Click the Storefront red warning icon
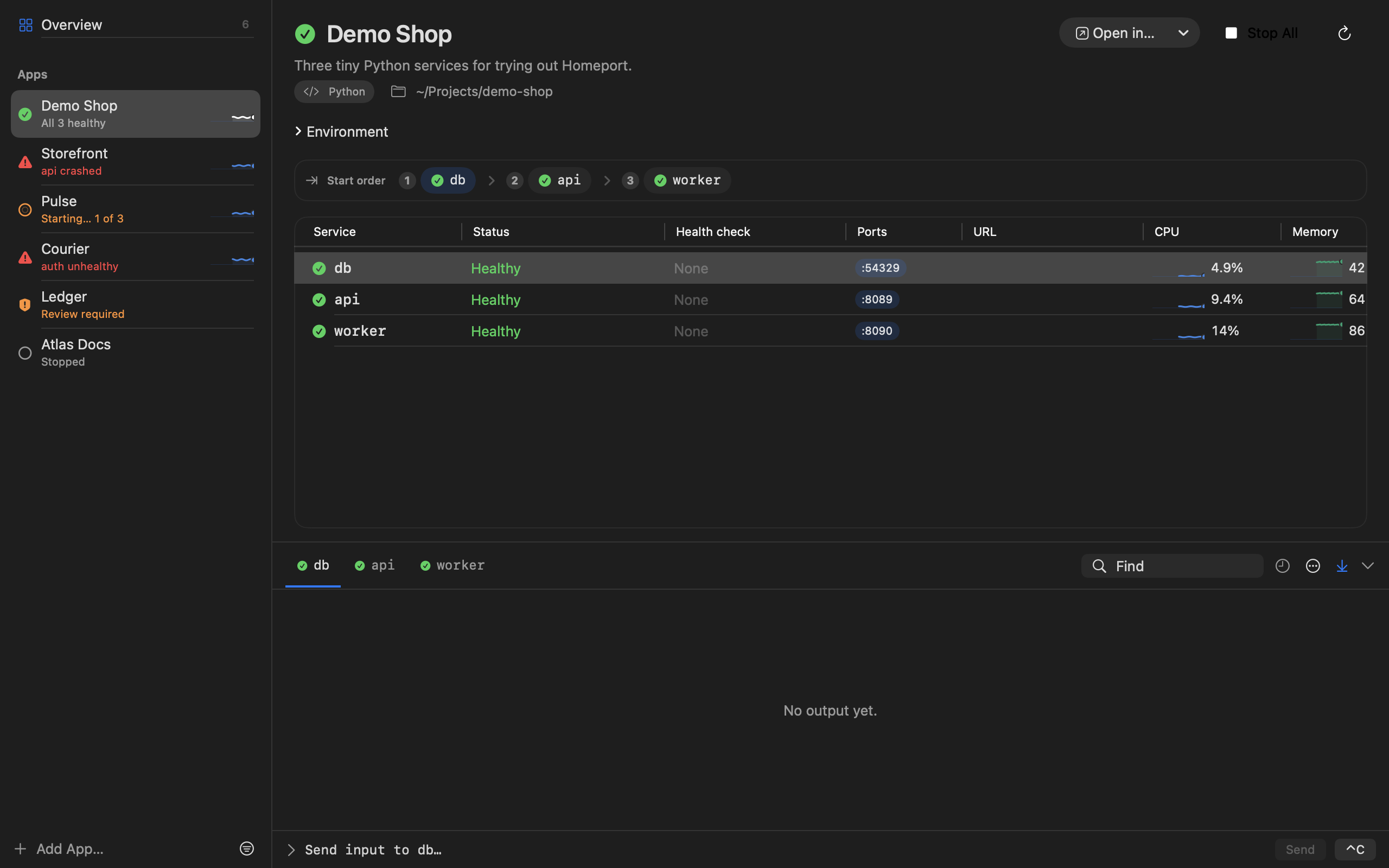Screen dimensions: 1389x868 coord(24,162)
